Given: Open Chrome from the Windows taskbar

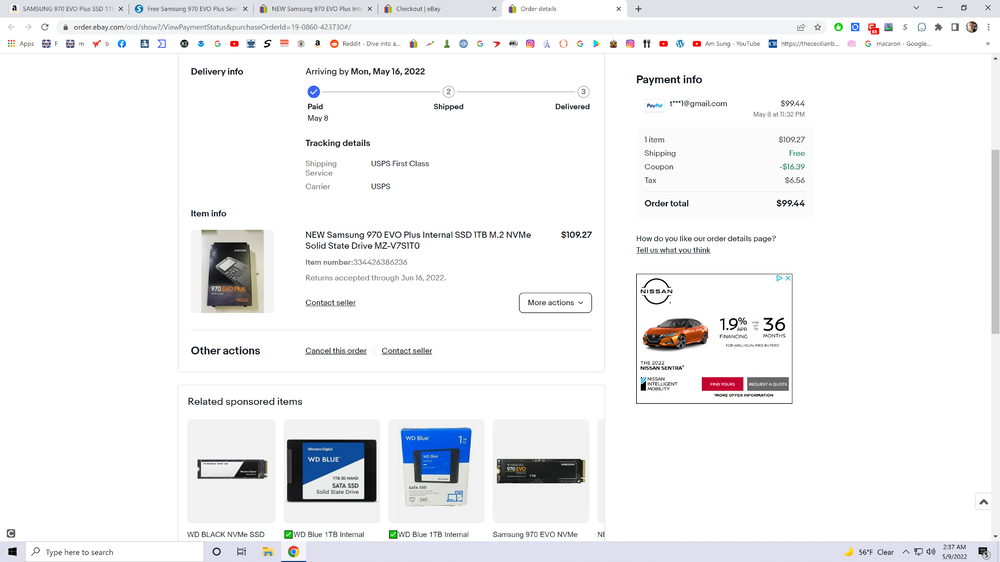Looking at the screenshot, I should 293,551.
